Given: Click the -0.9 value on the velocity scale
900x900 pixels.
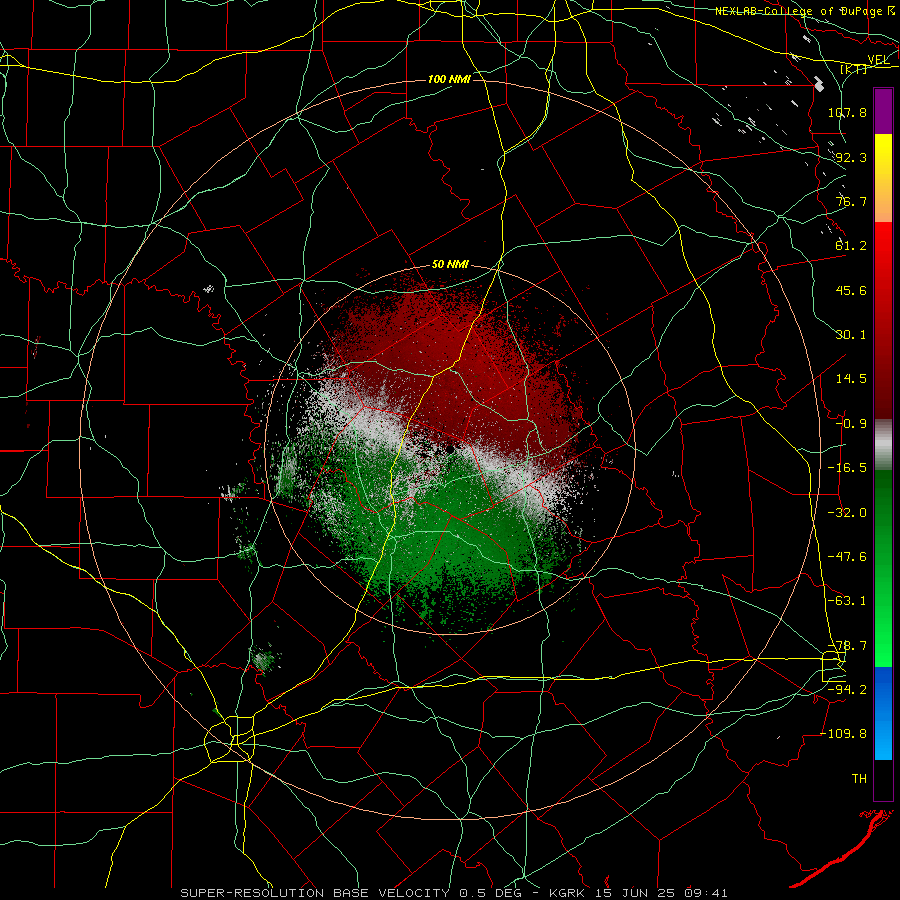Looking at the screenshot, I should click(x=851, y=424).
